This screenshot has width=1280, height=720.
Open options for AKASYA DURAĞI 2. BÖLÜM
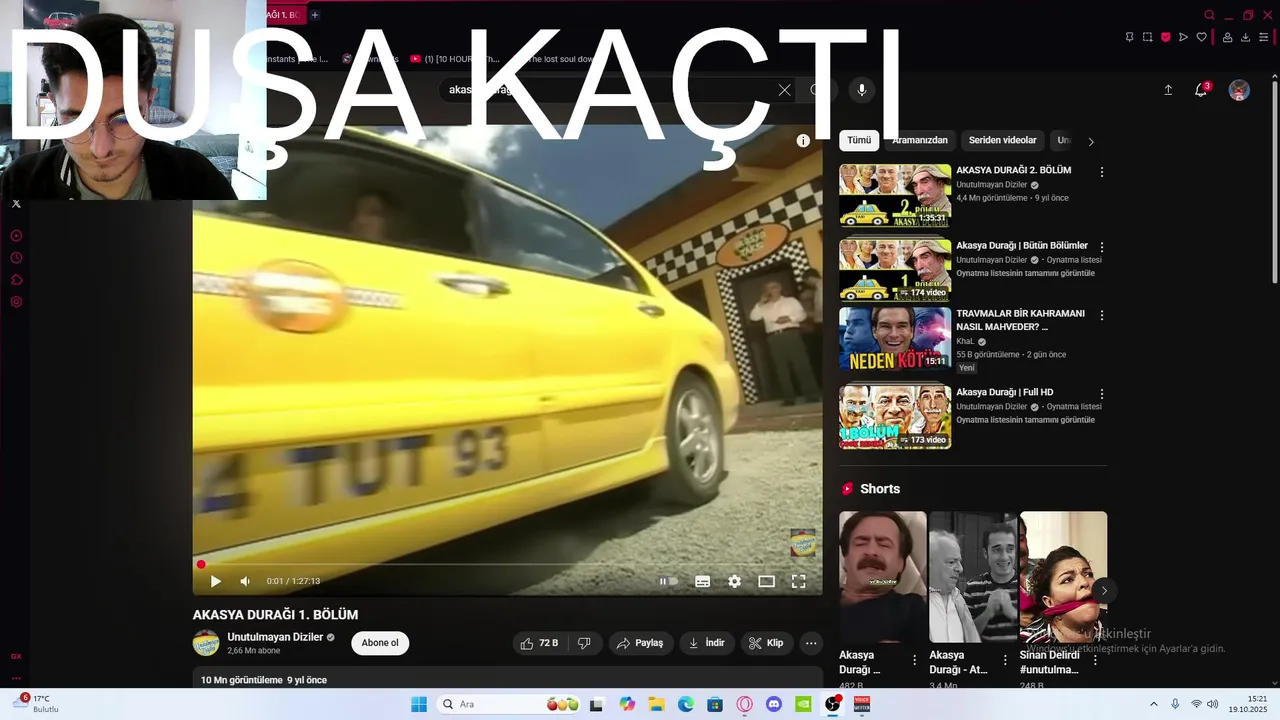click(x=1102, y=172)
